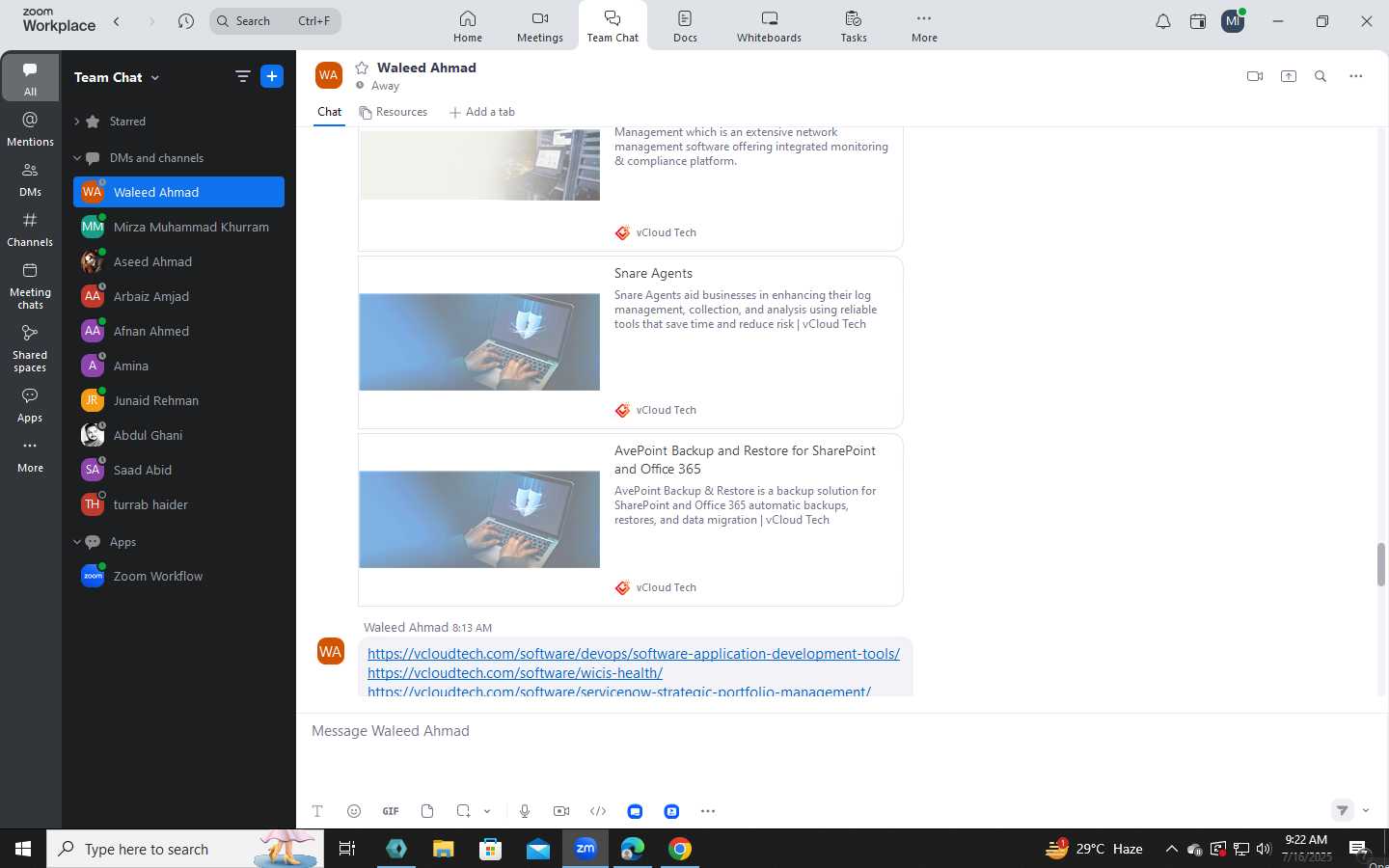Open the sidebar More options
The image size is (1389, 868).
(x=30, y=456)
